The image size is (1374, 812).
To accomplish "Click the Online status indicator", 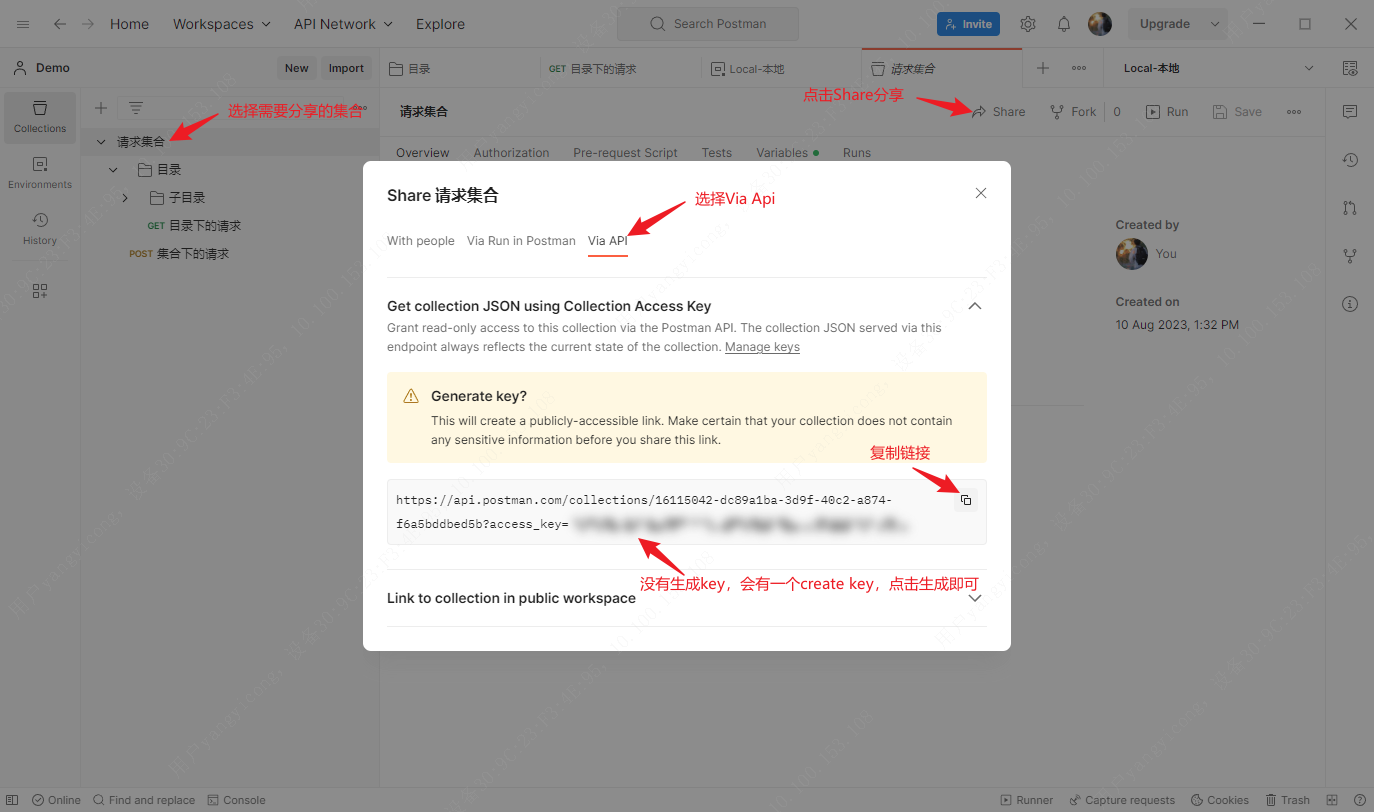I will point(56,800).
